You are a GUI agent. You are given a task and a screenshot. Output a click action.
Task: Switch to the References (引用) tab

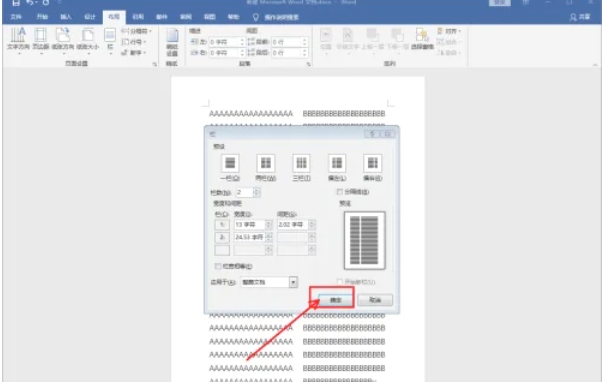pyautogui.click(x=138, y=17)
